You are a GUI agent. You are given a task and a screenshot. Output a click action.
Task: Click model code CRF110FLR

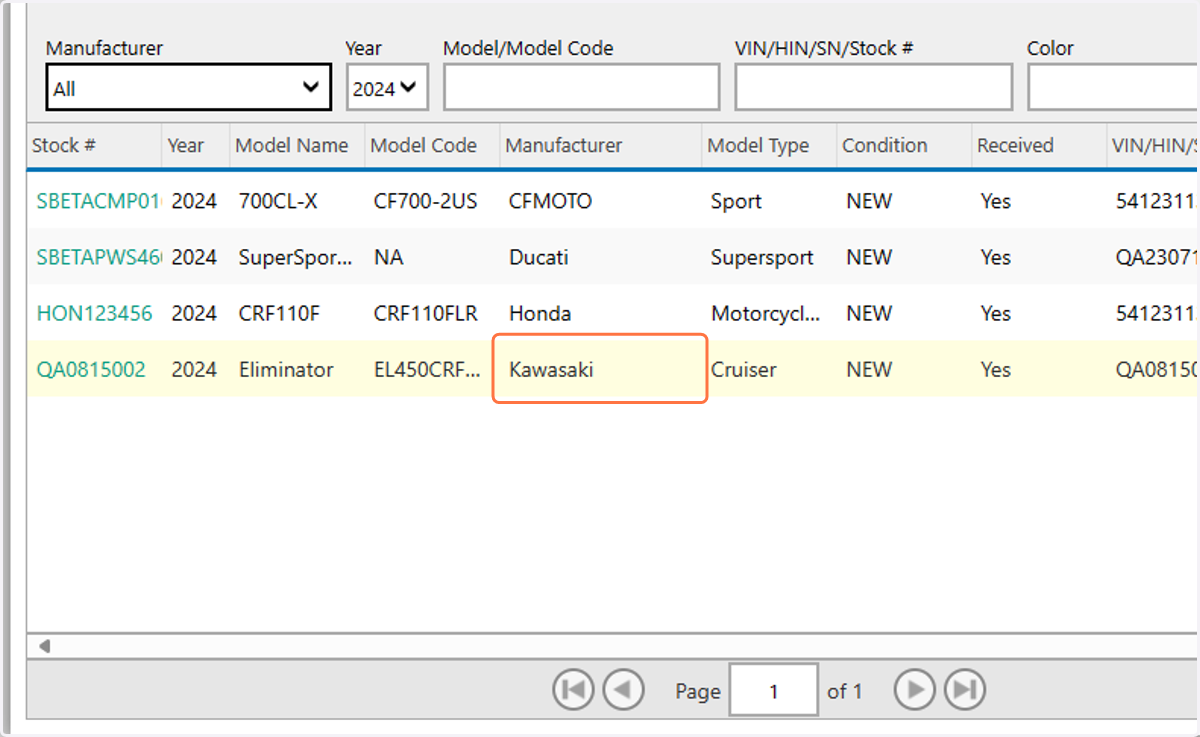tap(428, 313)
